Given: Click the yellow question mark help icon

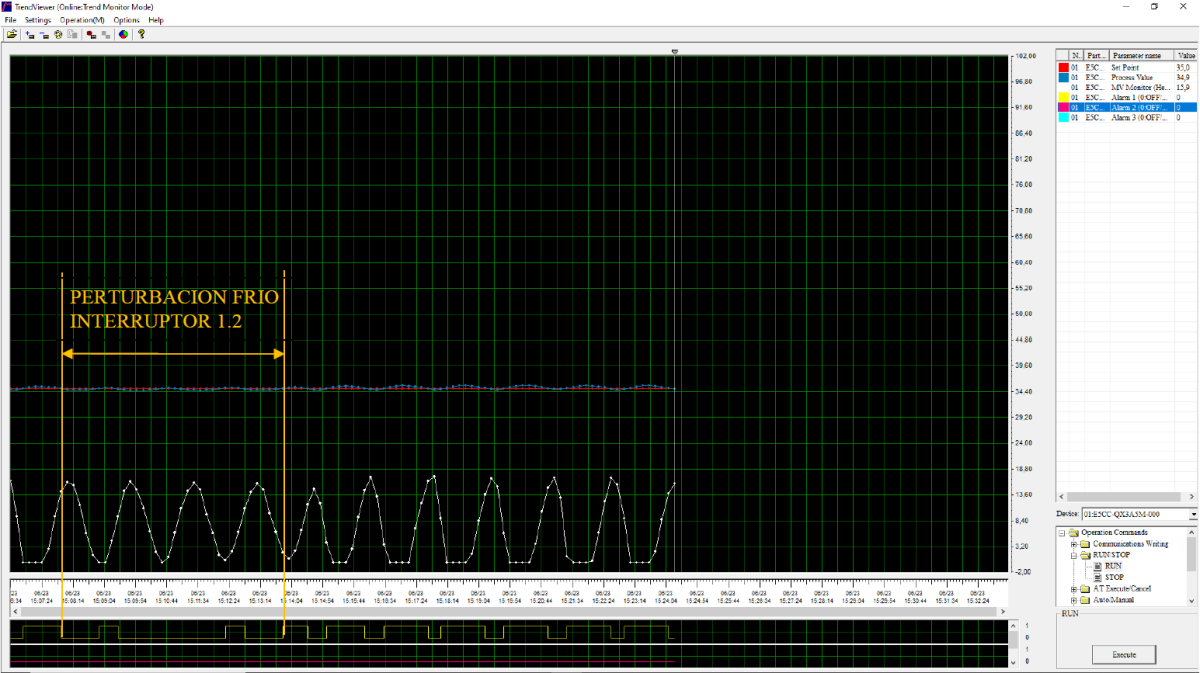Looking at the screenshot, I should pyautogui.click(x=141, y=34).
